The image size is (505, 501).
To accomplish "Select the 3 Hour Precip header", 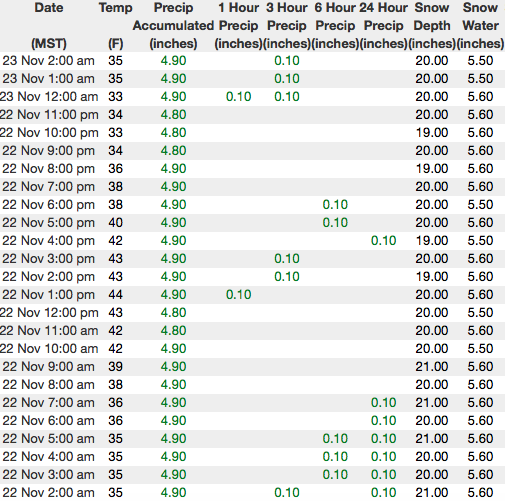I will pos(287,26).
